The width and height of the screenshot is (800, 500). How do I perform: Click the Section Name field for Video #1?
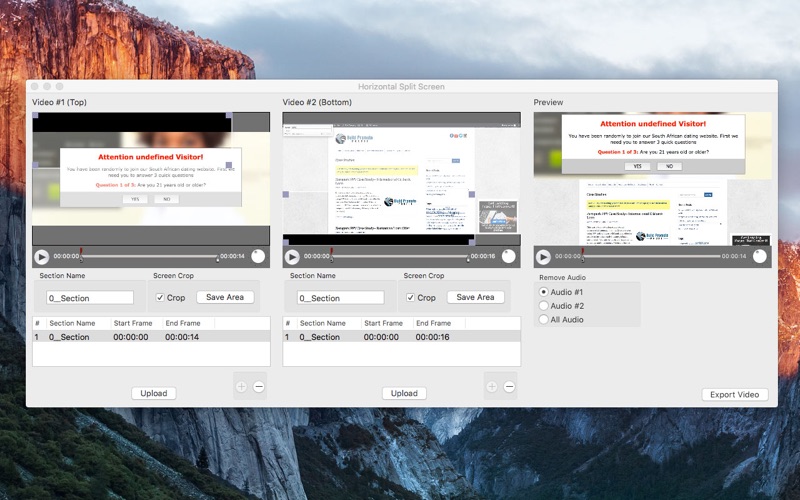[90, 298]
